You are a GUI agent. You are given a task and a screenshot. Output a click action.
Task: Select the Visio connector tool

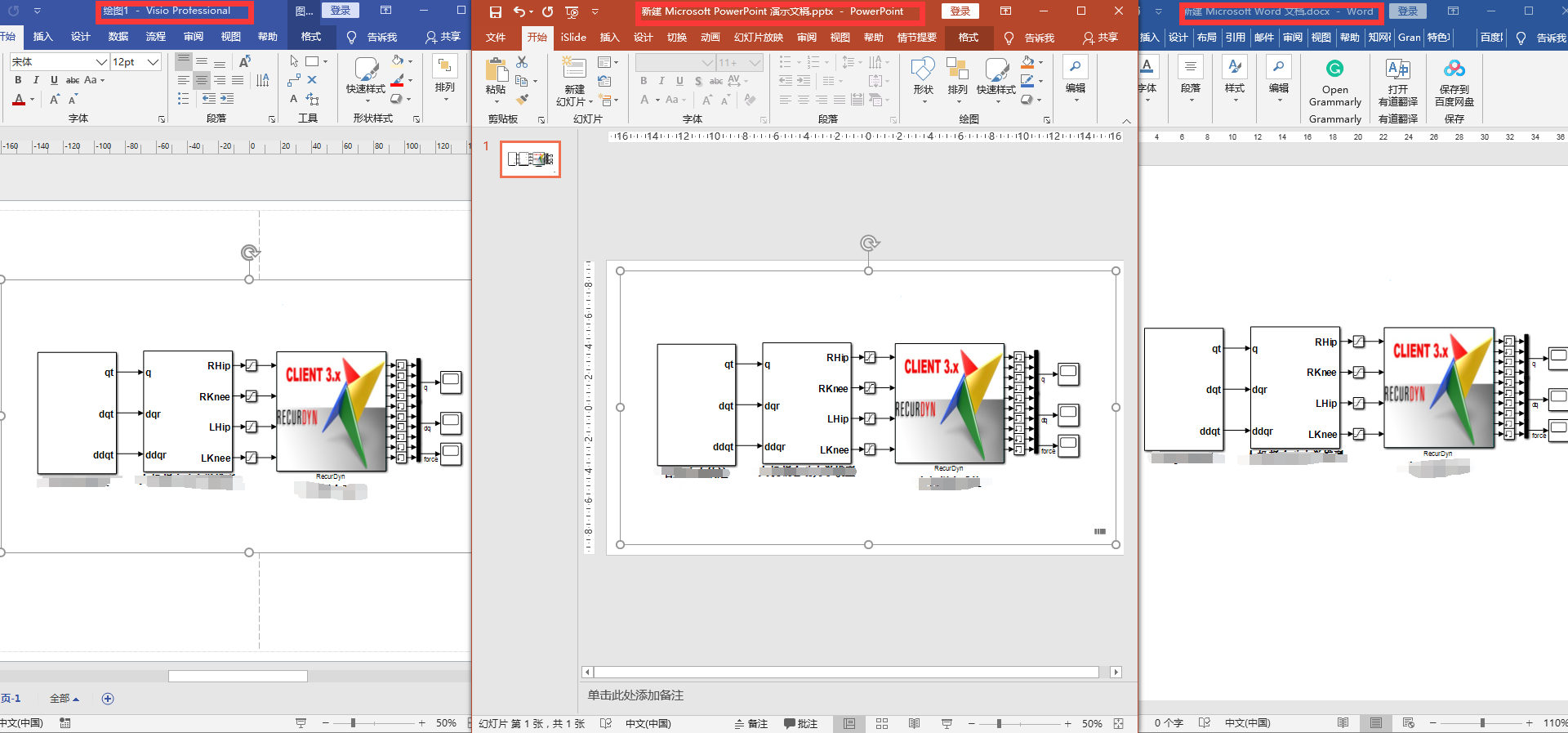294,80
